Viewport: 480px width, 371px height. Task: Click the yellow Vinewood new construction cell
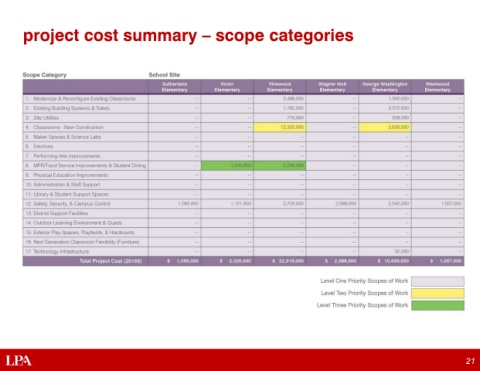[x=280, y=127]
